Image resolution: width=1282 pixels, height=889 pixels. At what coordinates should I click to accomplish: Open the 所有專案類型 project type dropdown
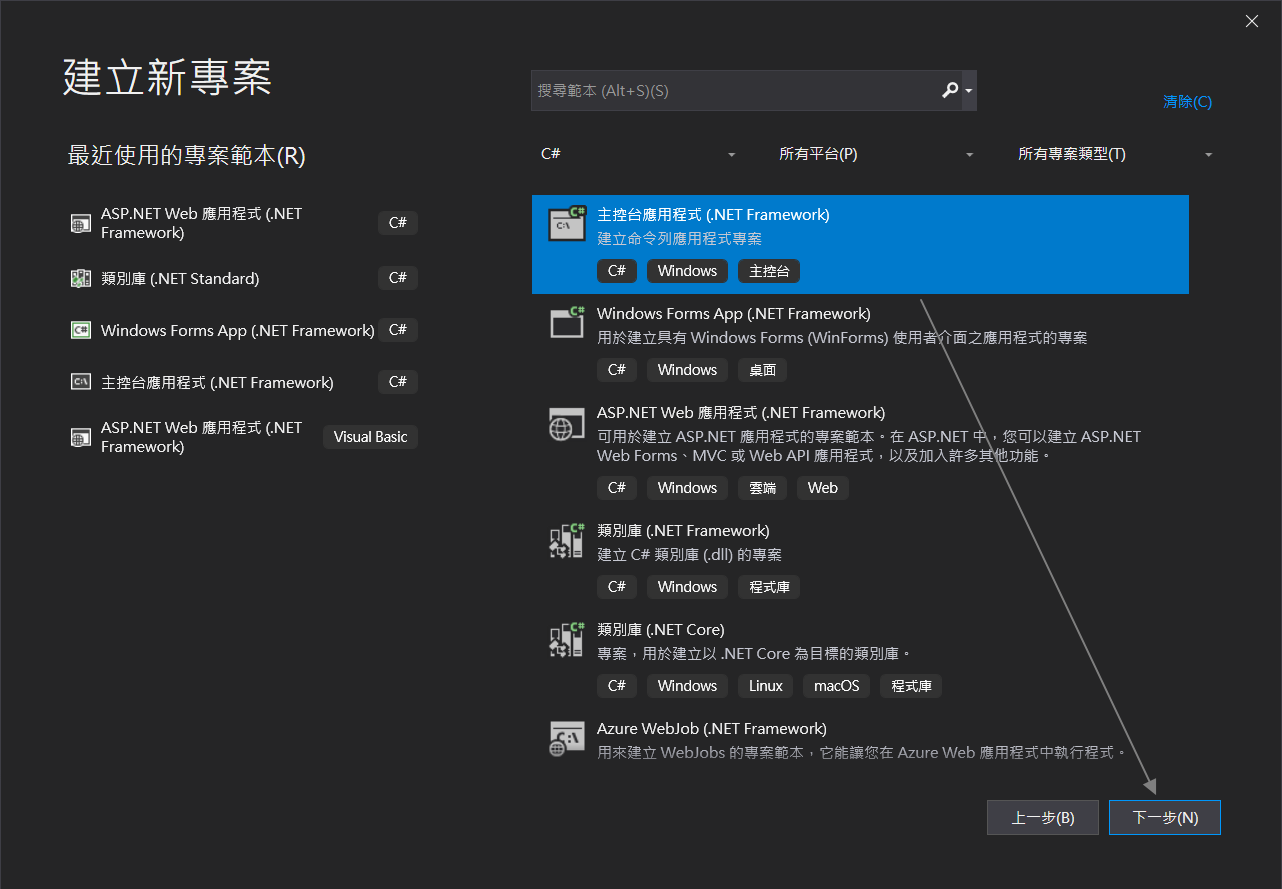click(x=1115, y=154)
